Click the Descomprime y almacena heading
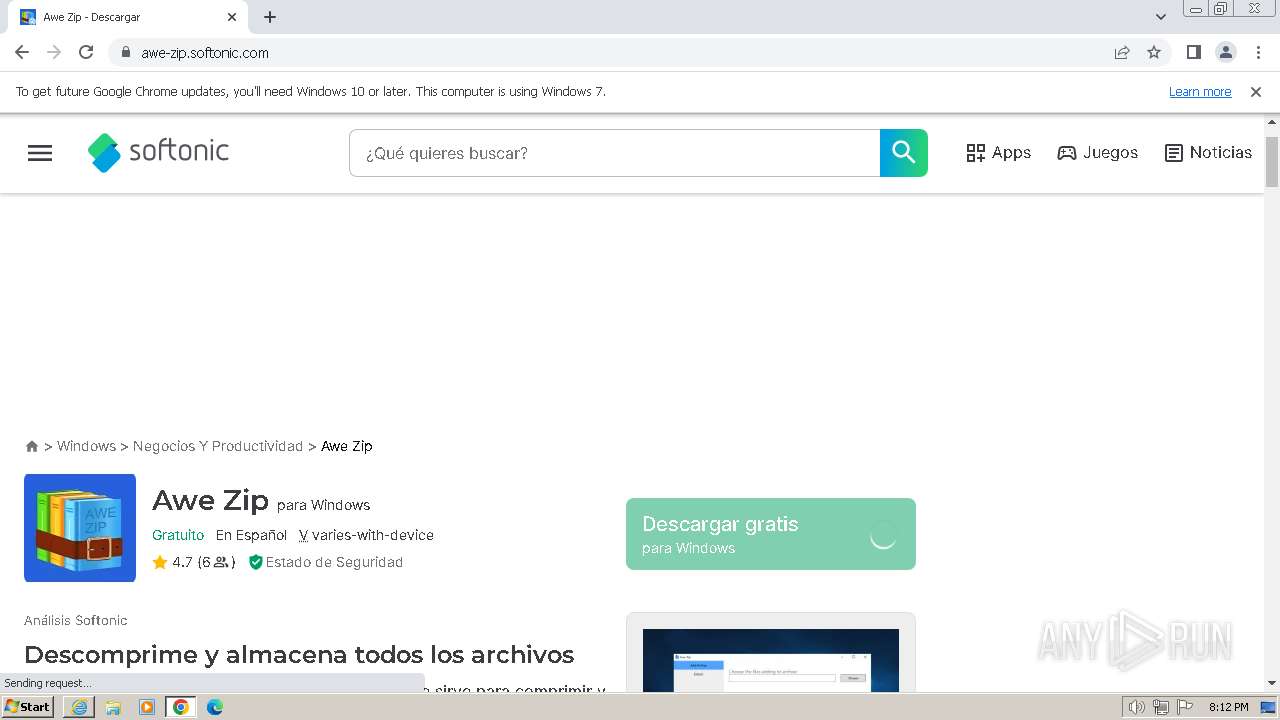The width and height of the screenshot is (1280, 720). (299, 655)
